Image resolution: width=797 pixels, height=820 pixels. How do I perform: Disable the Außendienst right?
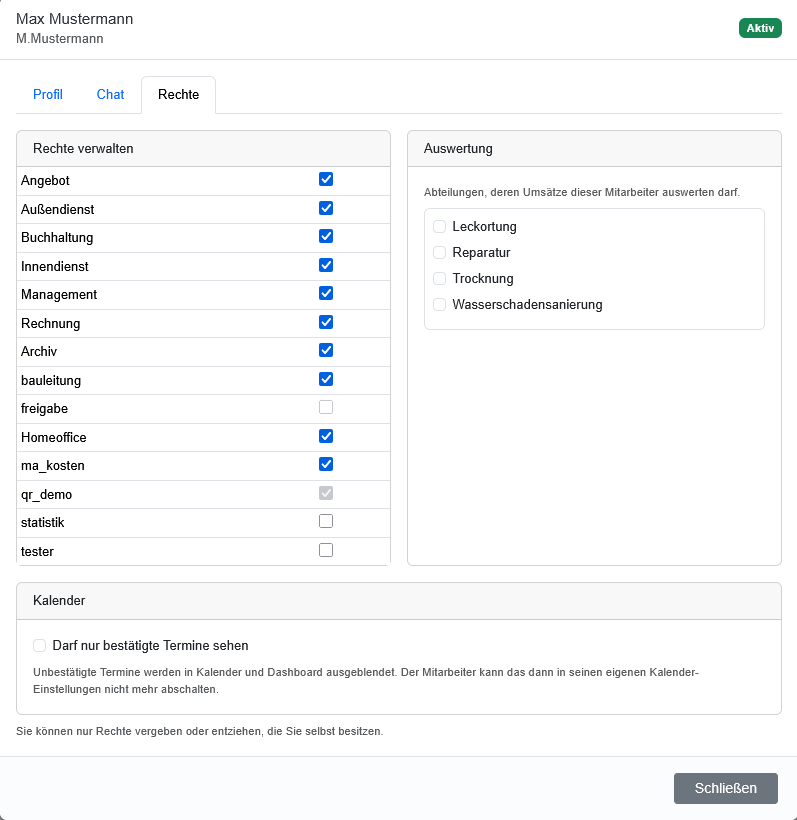click(x=326, y=208)
